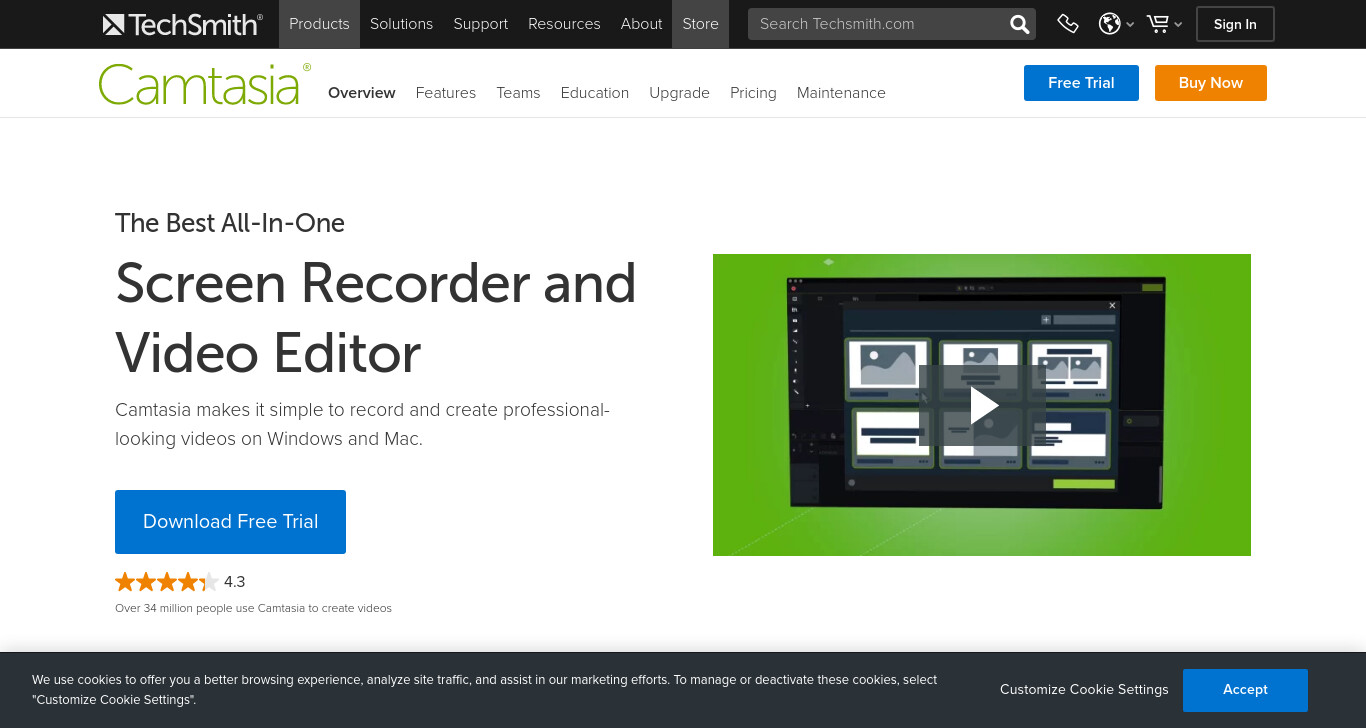This screenshot has width=1366, height=728.
Task: Go to the Maintenance tab
Action: click(x=841, y=93)
